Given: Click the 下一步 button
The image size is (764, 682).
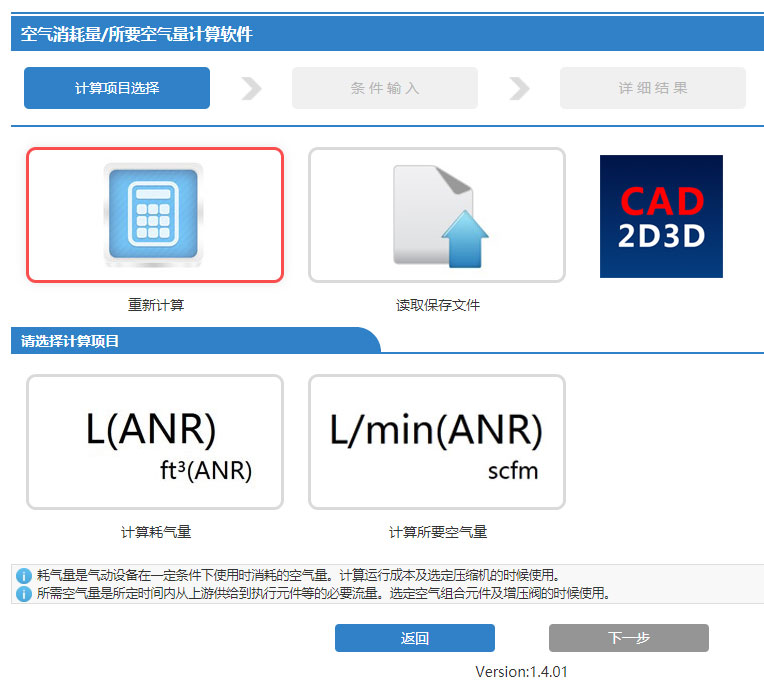Looking at the screenshot, I should (629, 638).
